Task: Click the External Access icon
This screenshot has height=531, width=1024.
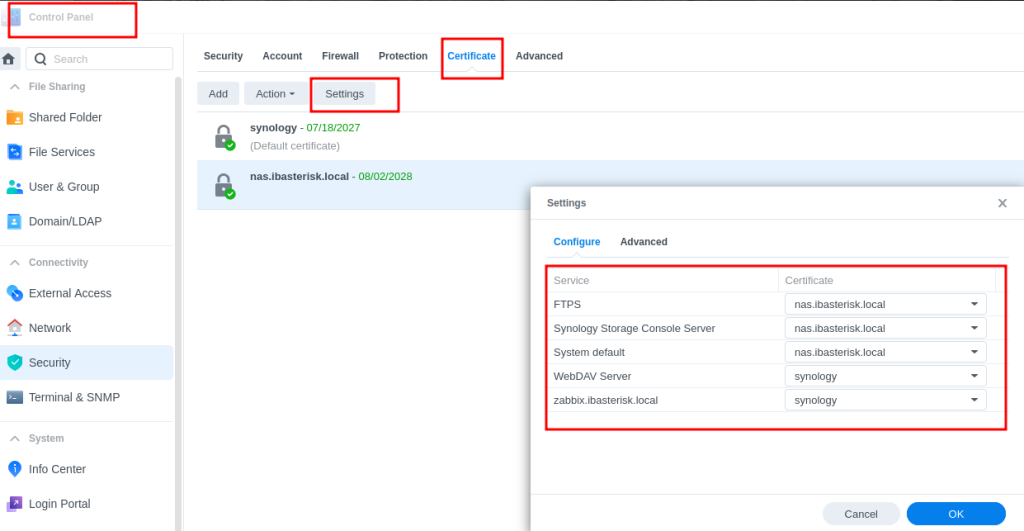Action: (14, 293)
